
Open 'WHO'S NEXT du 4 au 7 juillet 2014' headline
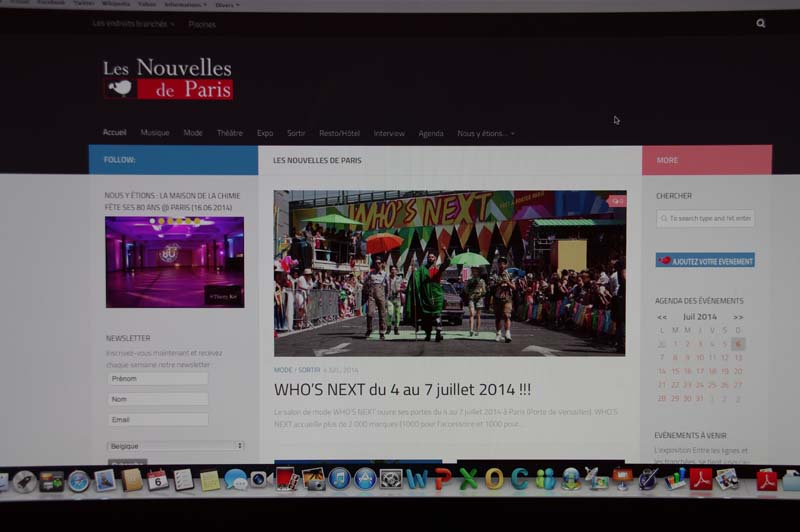(x=402, y=390)
